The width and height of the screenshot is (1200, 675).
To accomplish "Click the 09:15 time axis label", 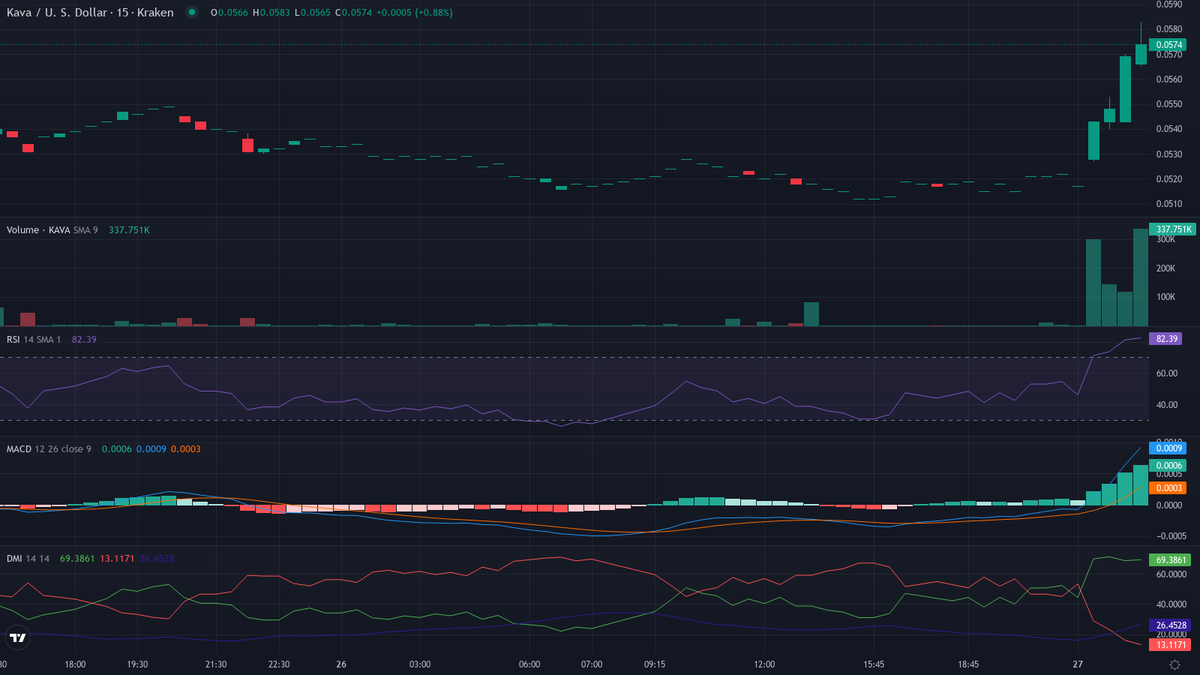I will pyautogui.click(x=654, y=664).
